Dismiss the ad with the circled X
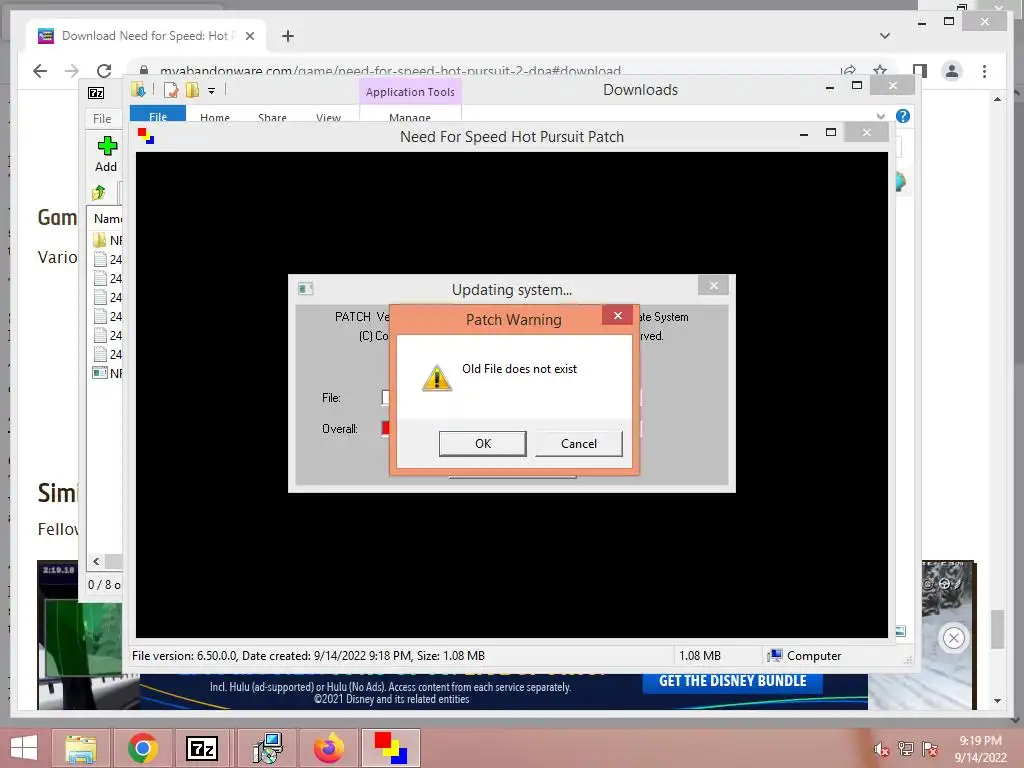This screenshot has height=768, width=1024. (953, 638)
